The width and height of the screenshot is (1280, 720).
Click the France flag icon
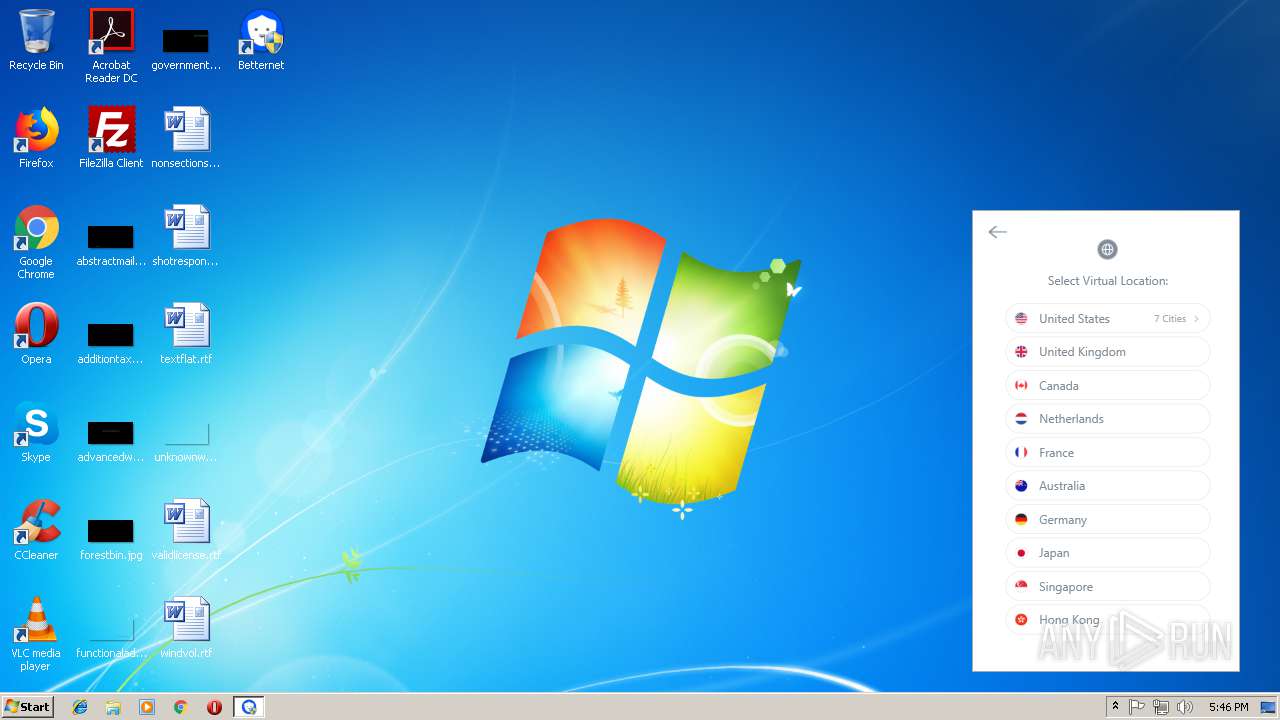tap(1021, 453)
